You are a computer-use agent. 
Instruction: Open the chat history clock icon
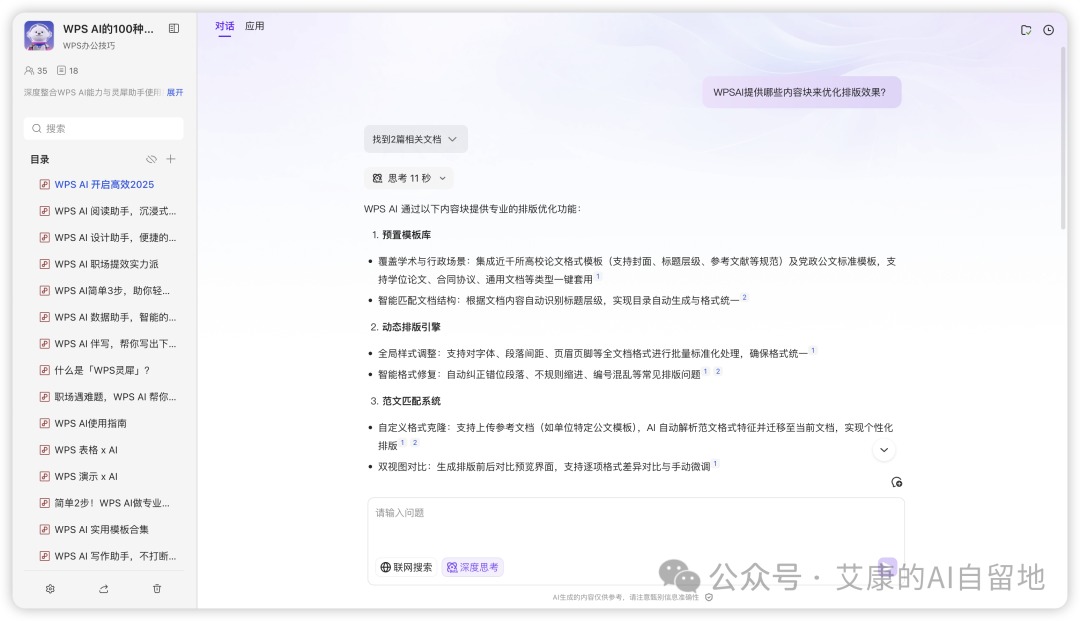[x=1048, y=30]
